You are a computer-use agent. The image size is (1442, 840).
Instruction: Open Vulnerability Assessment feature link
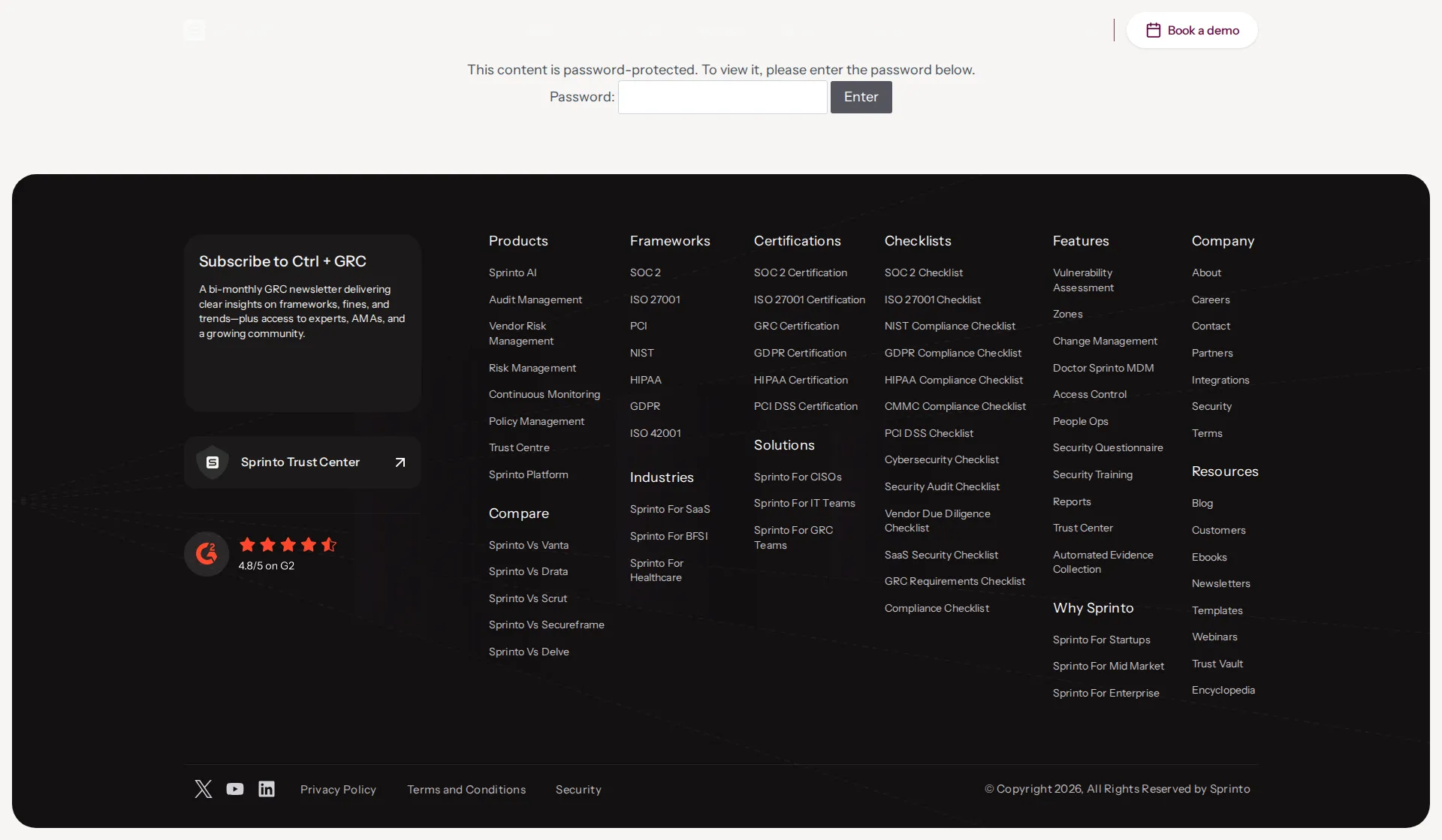click(1083, 280)
